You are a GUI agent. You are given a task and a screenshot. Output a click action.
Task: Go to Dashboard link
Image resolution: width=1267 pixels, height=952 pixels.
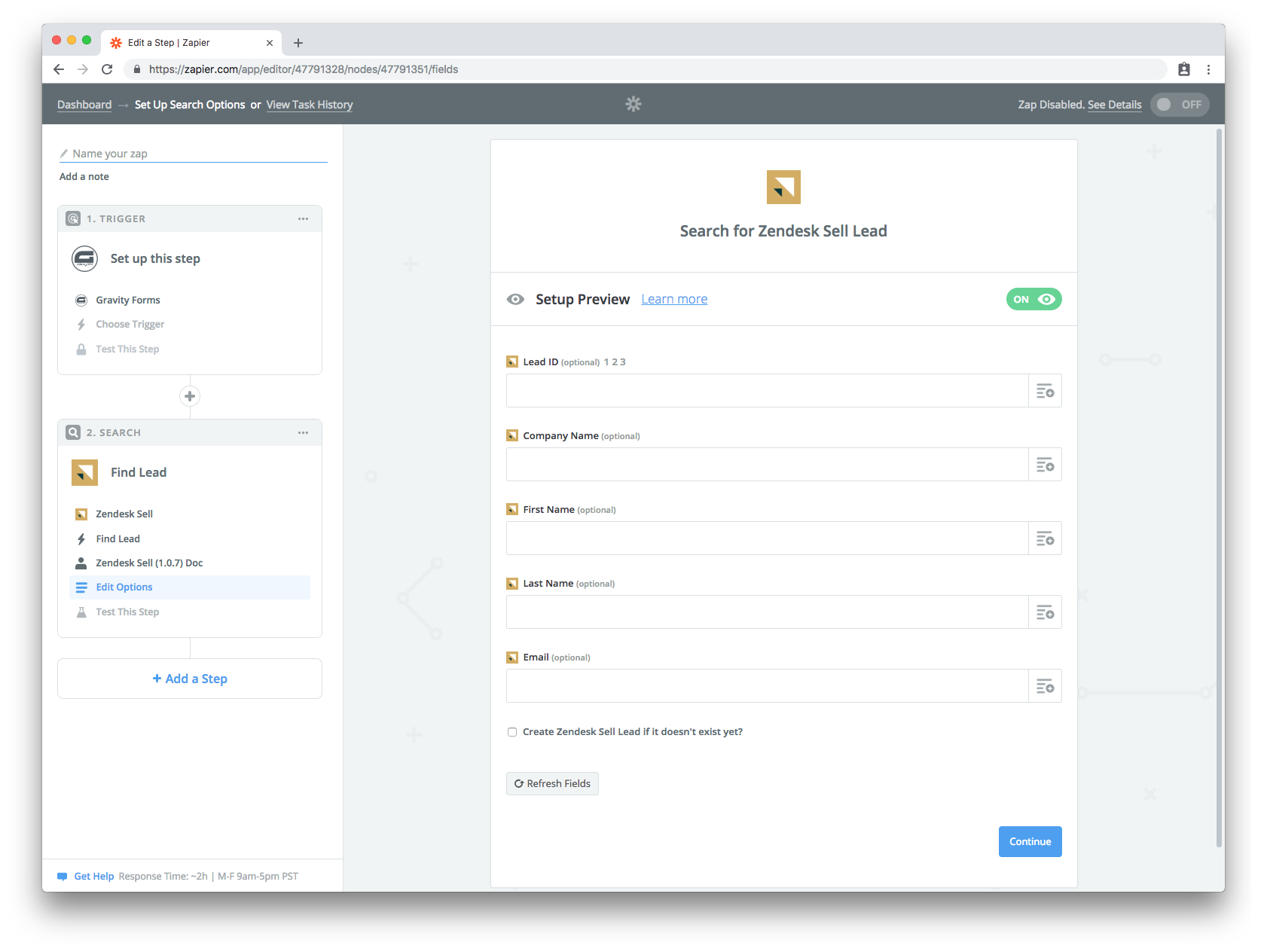point(84,105)
